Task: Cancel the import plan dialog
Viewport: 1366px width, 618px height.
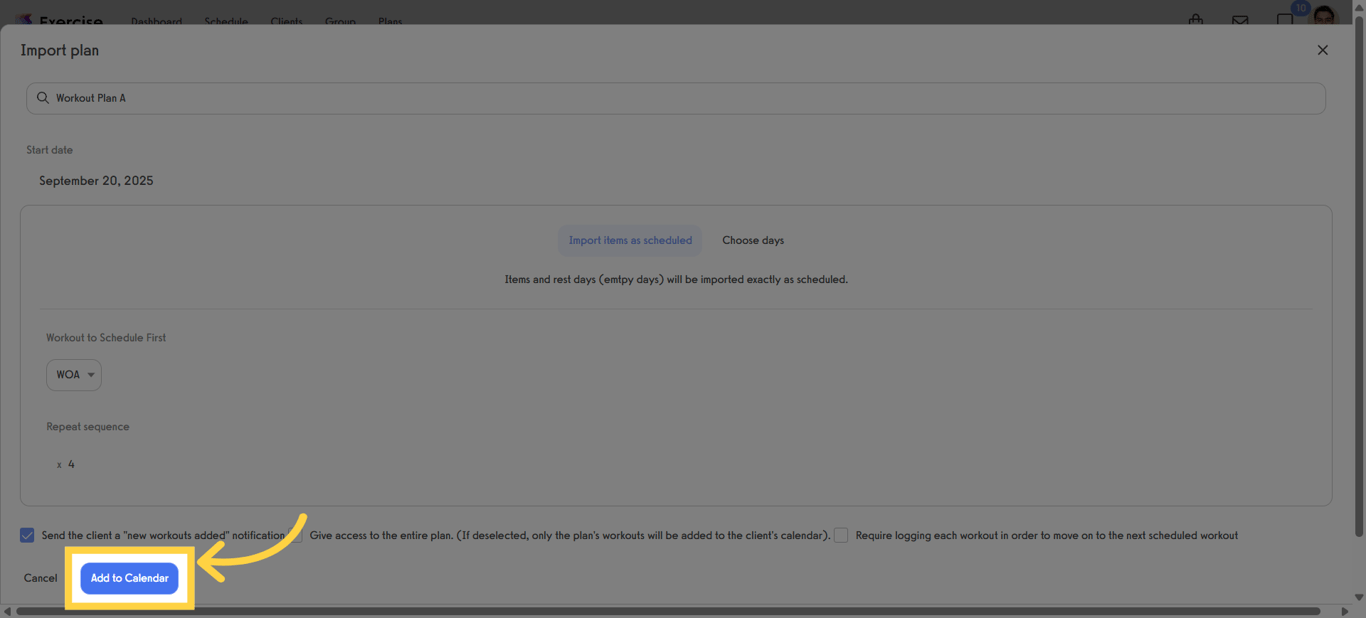Action: 41,578
